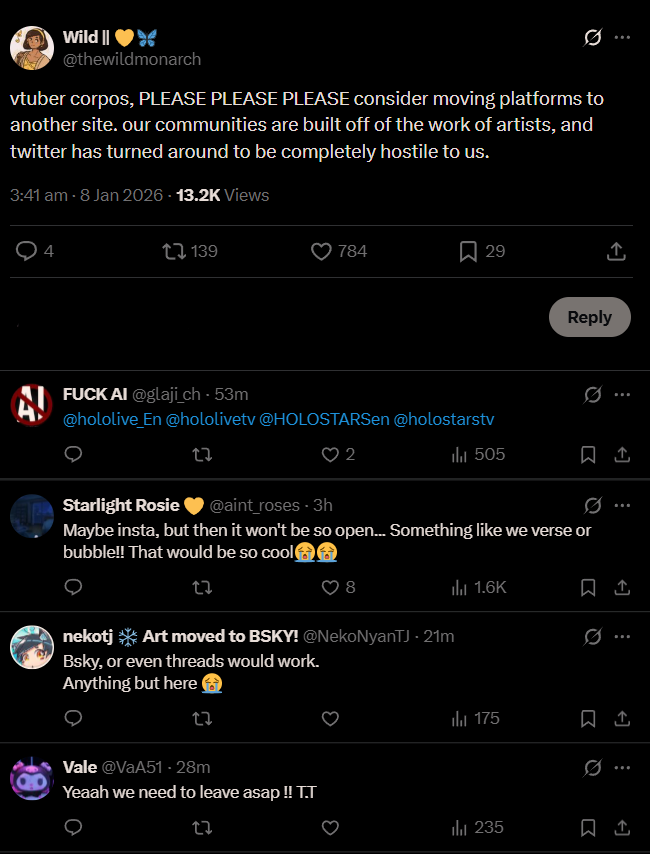This screenshot has width=650, height=854.
Task: Open more options on FUCK AI's reply
Action: (x=622, y=394)
